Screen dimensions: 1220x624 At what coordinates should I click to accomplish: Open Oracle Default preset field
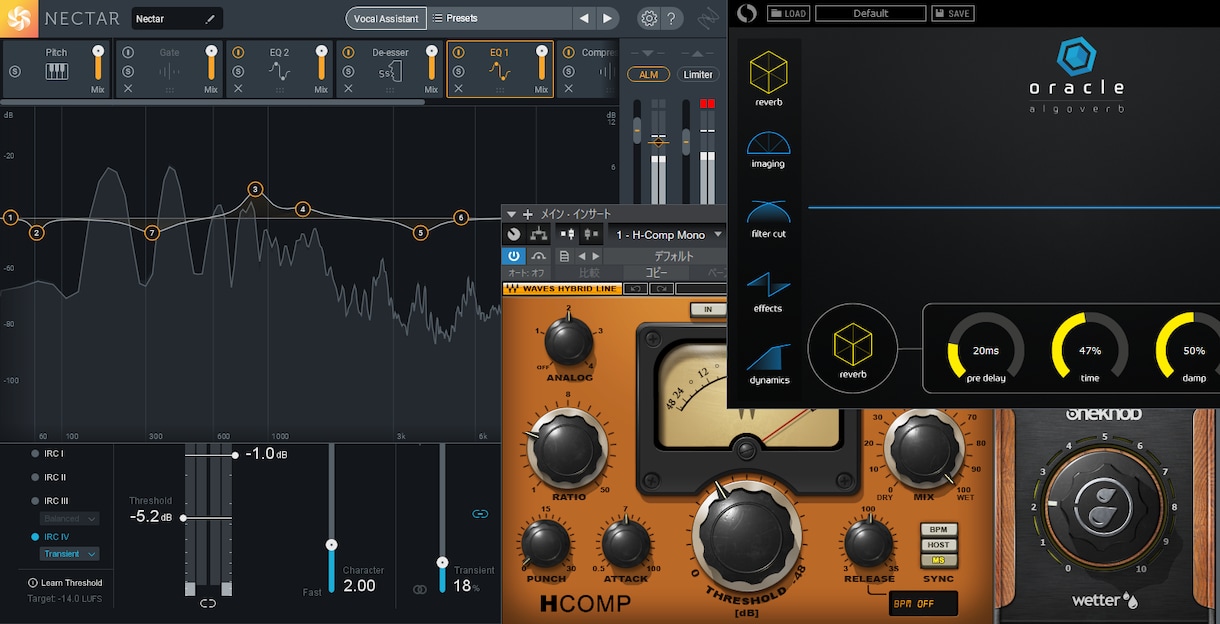871,13
